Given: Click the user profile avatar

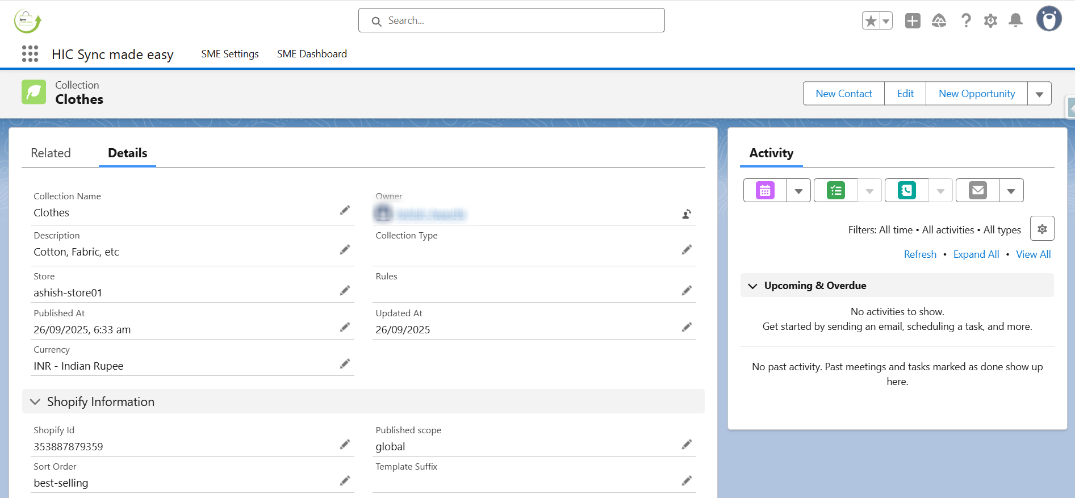Looking at the screenshot, I should [1048, 19].
